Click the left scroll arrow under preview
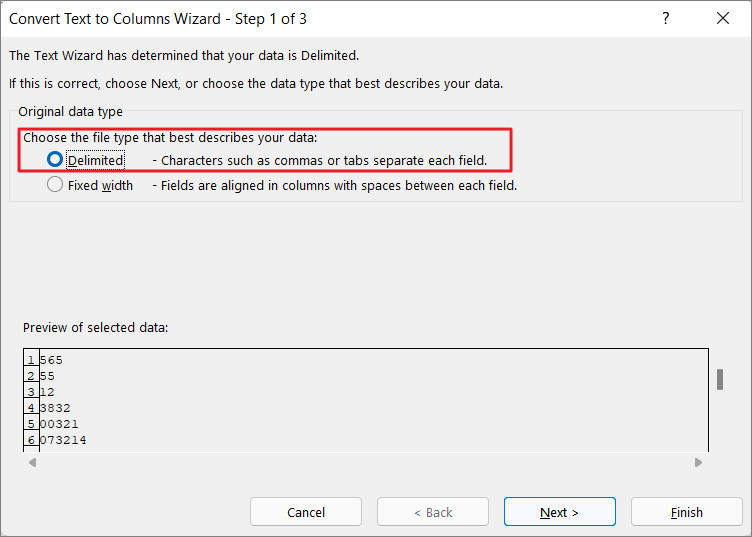Viewport: 752px width, 537px height. pyautogui.click(x=32, y=463)
